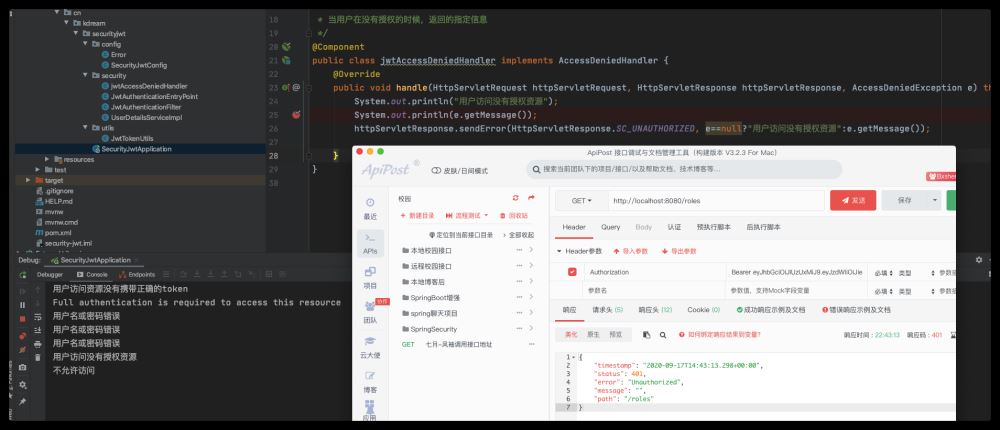Click the camera thread dump icon

pos(23,367)
